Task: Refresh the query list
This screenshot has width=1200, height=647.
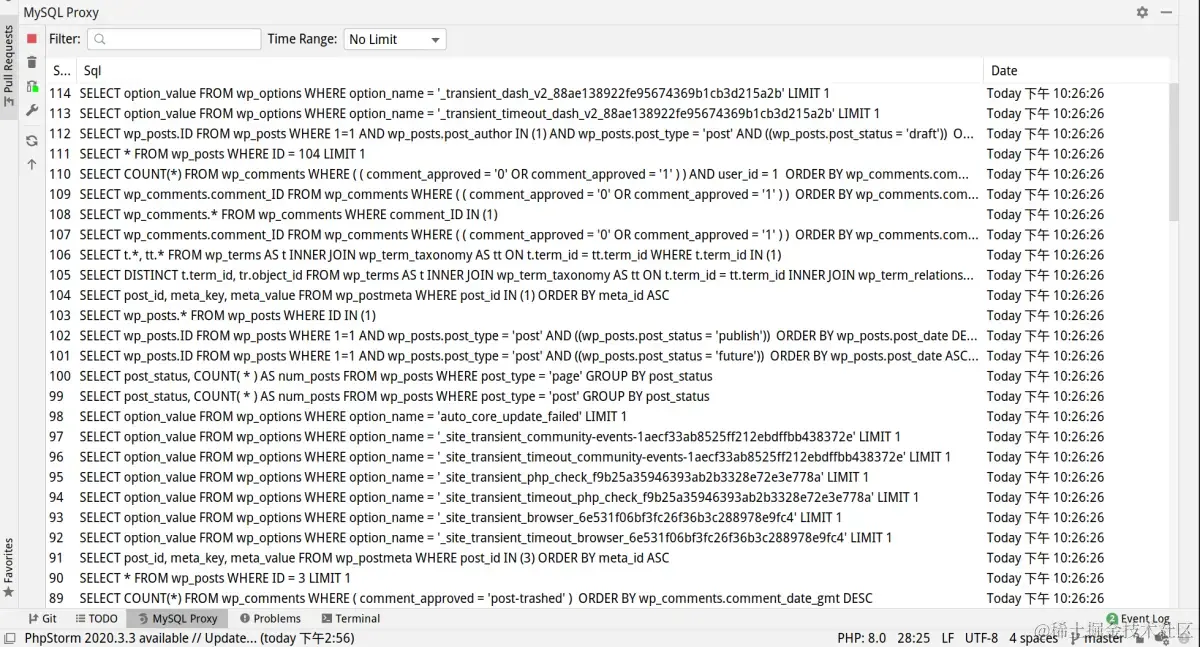Action: (33, 140)
